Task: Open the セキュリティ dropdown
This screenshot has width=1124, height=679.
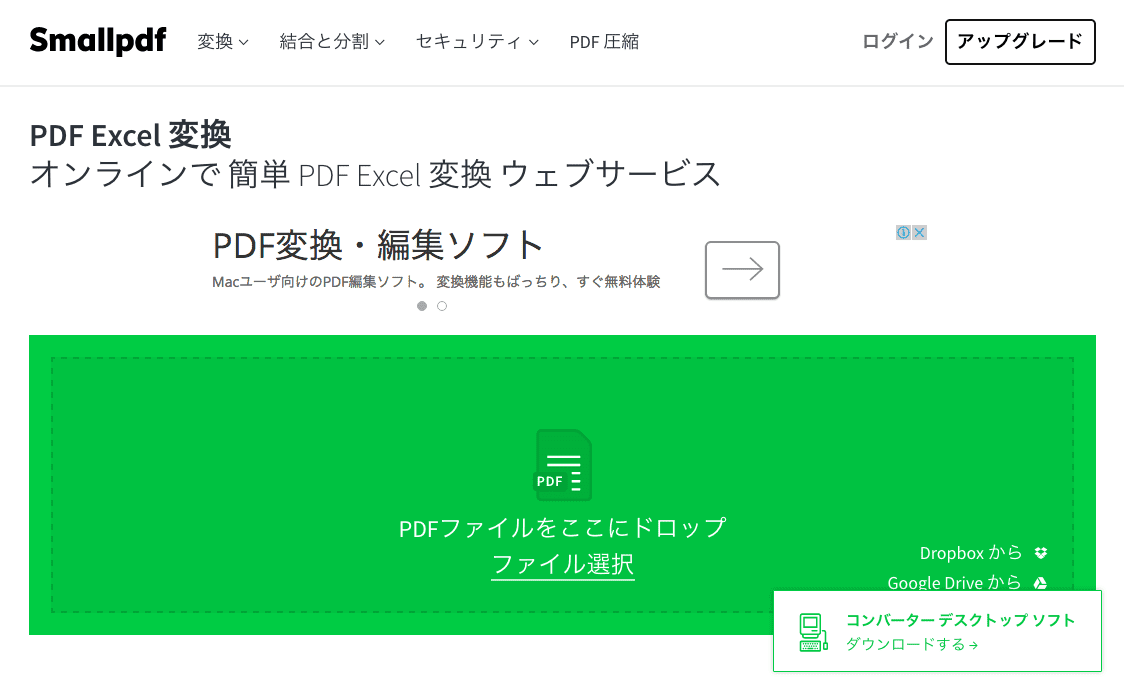Action: click(x=477, y=42)
